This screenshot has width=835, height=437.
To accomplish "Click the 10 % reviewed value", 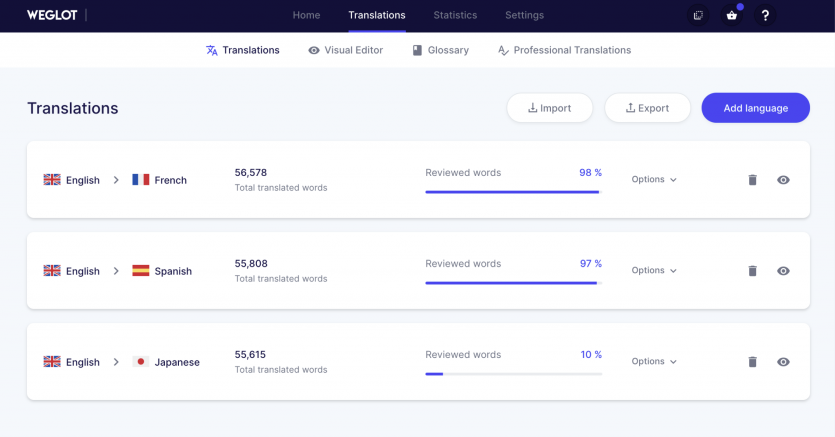I will click(x=591, y=354).
